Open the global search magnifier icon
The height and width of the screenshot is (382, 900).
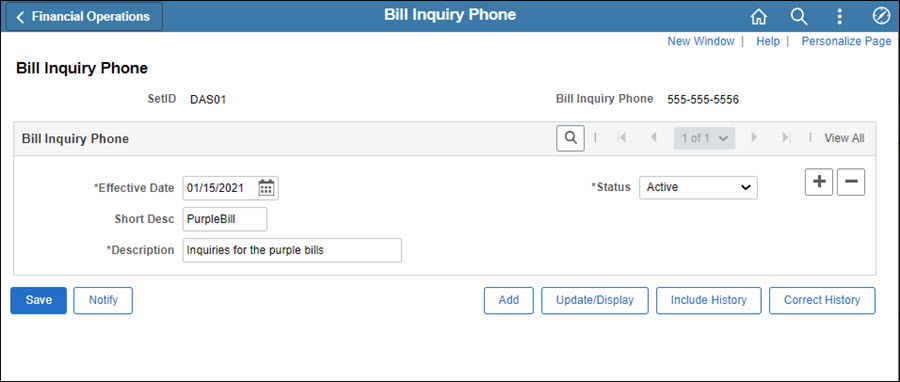[x=799, y=17]
